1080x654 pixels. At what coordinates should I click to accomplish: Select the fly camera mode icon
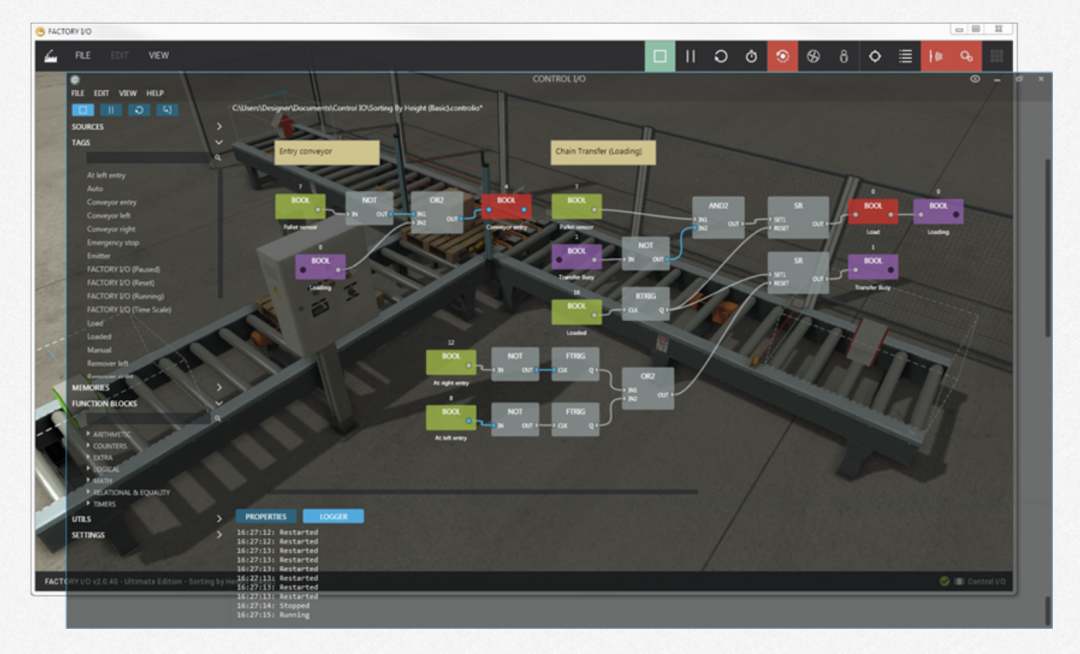813,56
